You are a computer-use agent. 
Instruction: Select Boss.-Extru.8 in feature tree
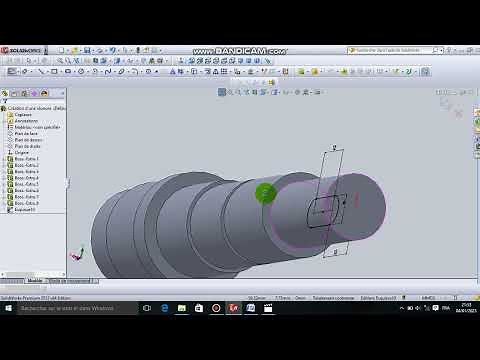click(26, 203)
